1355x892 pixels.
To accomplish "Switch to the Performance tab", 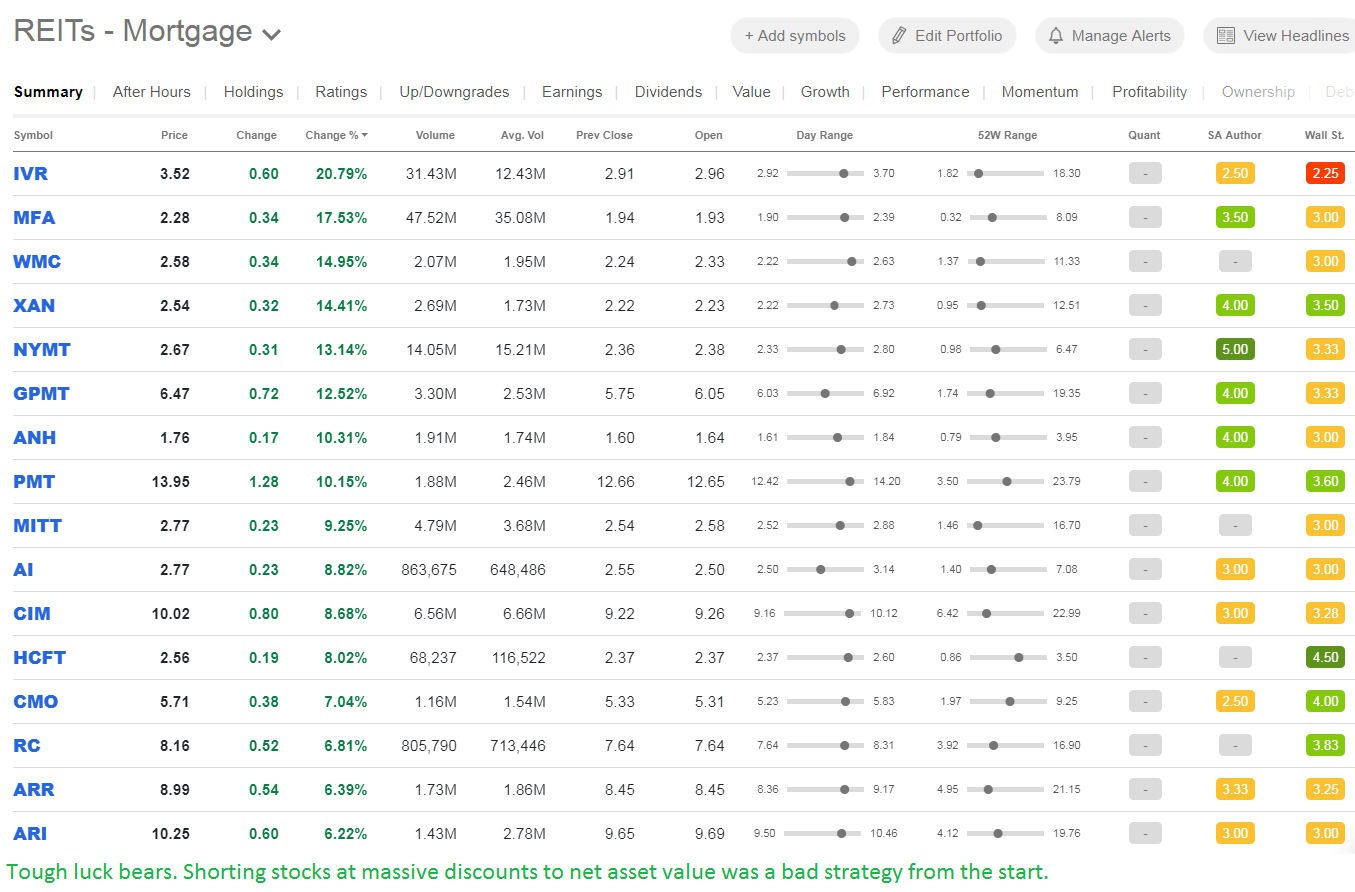I will tap(925, 92).
